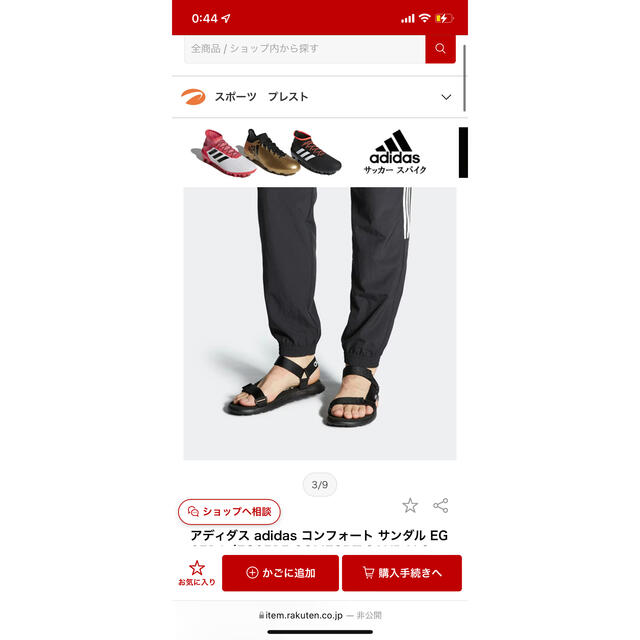This screenshot has width=640, height=640.
Task: Select the black soccer cleat thumbnail
Action: point(316,152)
